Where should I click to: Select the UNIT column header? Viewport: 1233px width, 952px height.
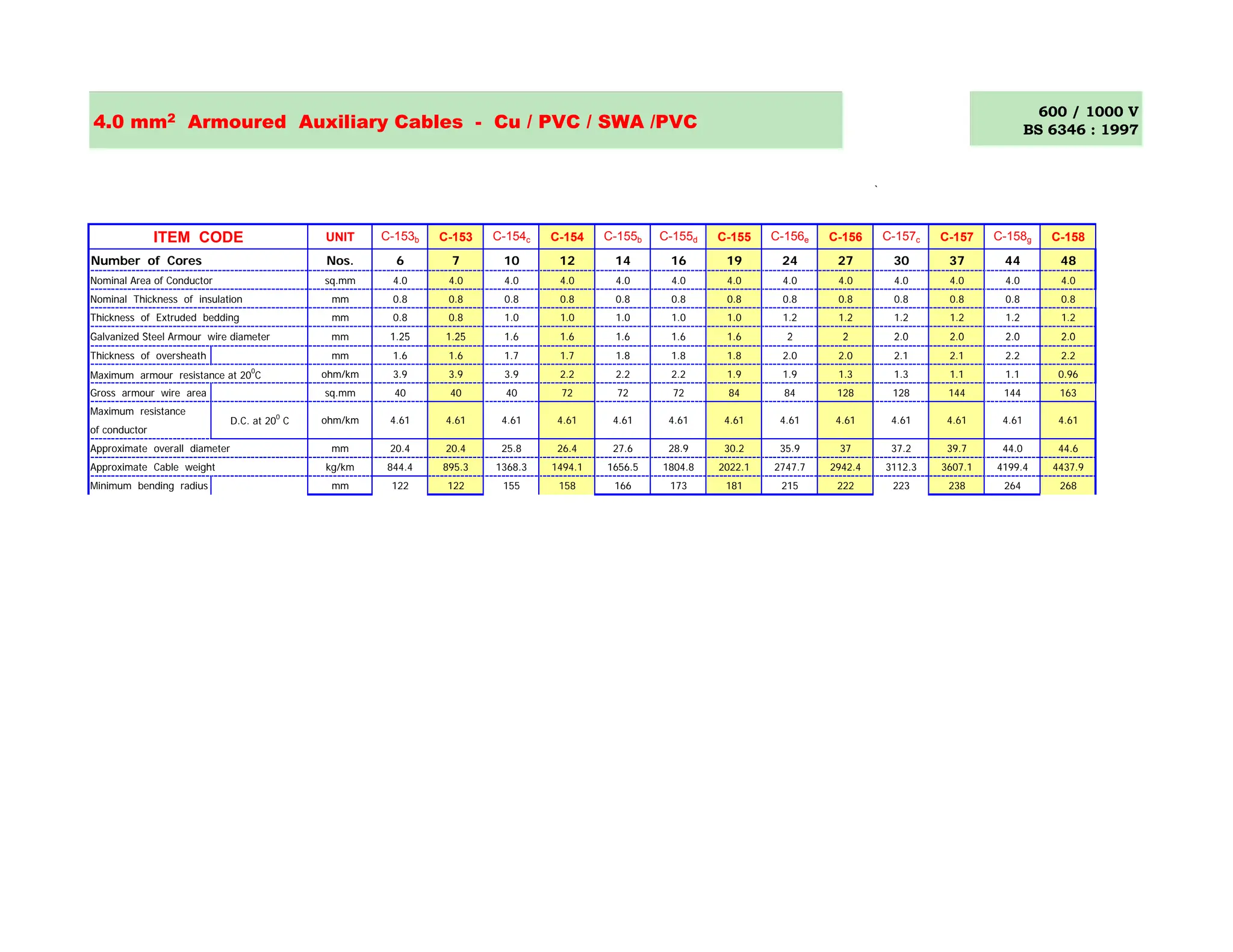[340, 237]
